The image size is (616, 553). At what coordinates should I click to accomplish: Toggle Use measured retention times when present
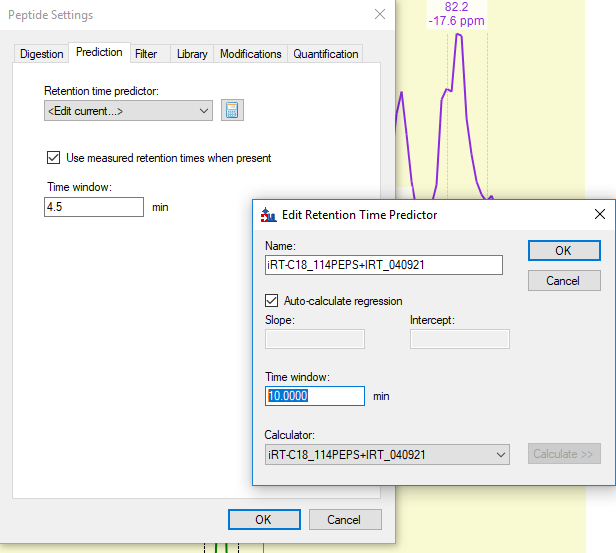tap(54, 158)
